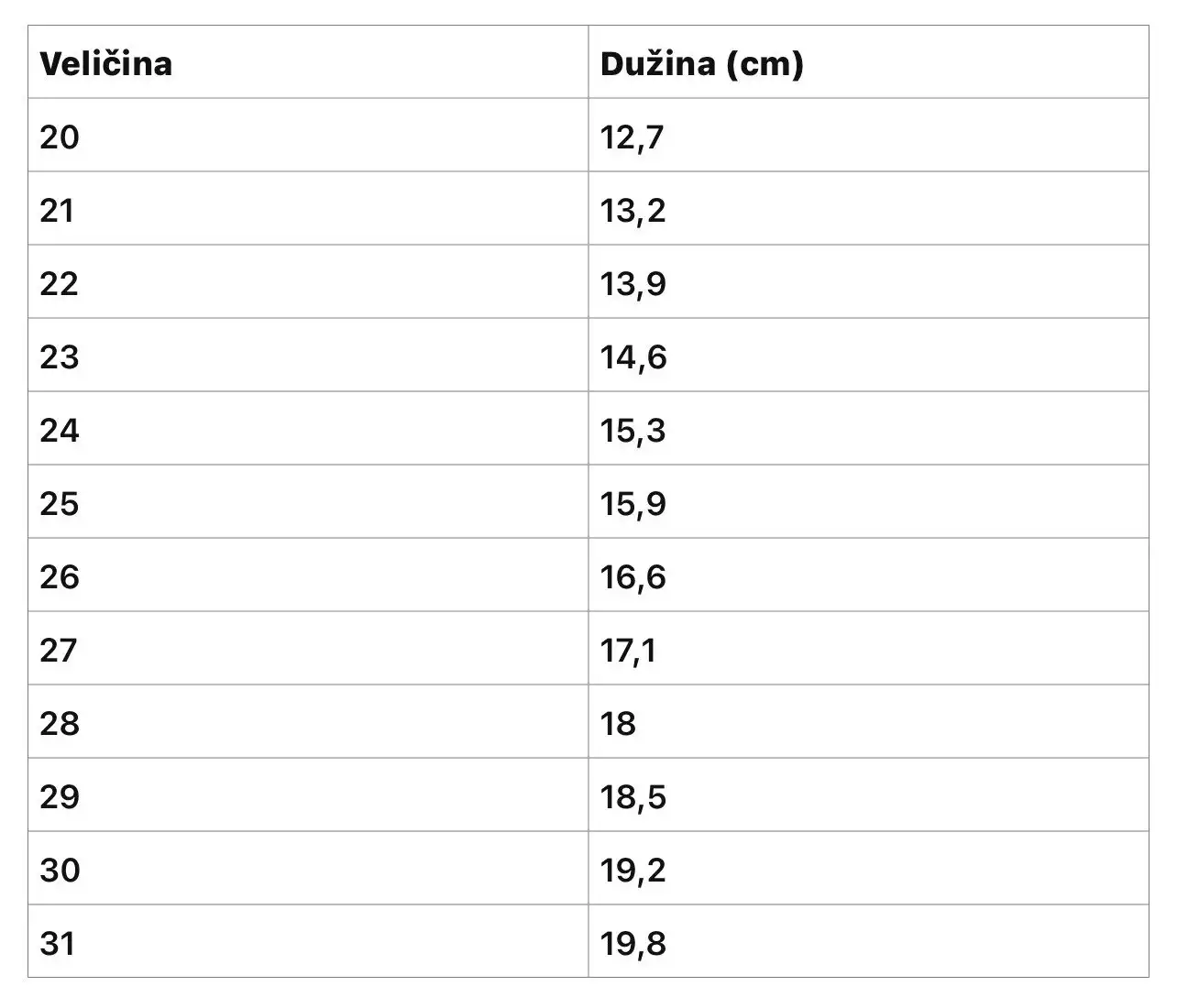Click the 15,3 length value
The width and height of the screenshot is (1177, 1008).
coord(632,430)
